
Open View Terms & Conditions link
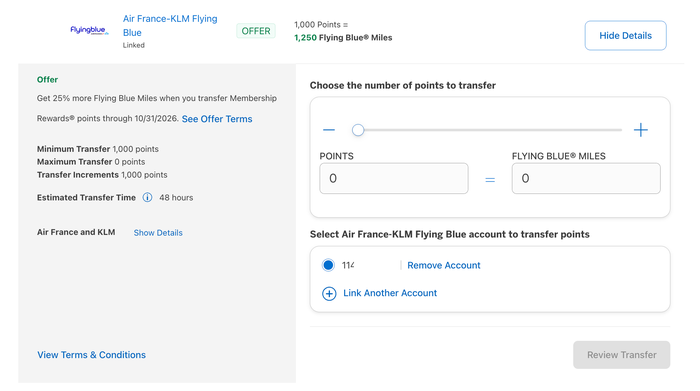(x=92, y=355)
